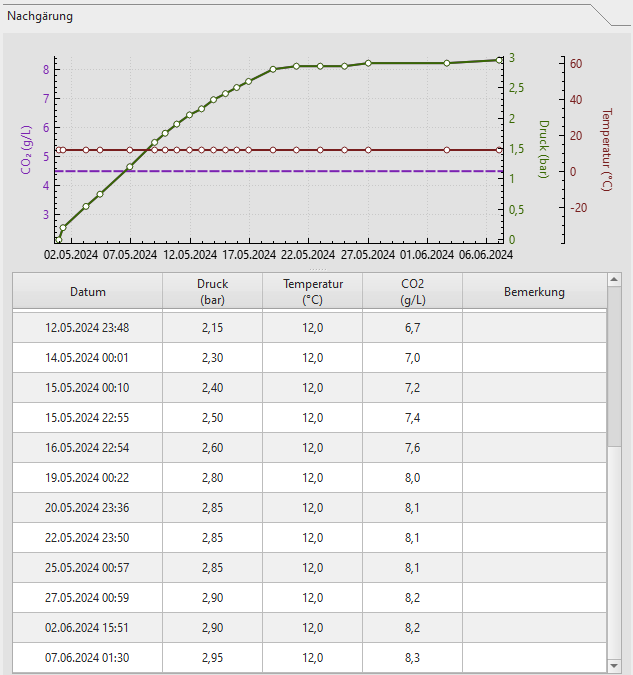Click the table scrollbar up arrow

point(614,279)
